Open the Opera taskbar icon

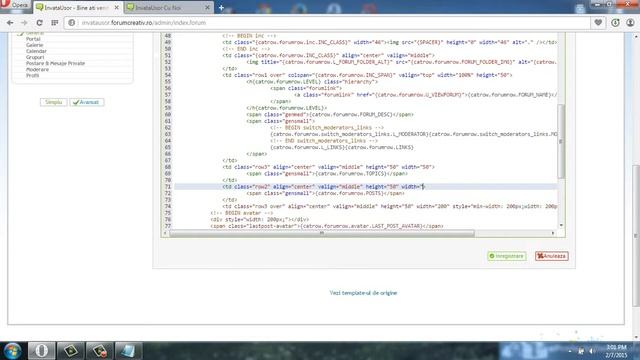coord(41,351)
